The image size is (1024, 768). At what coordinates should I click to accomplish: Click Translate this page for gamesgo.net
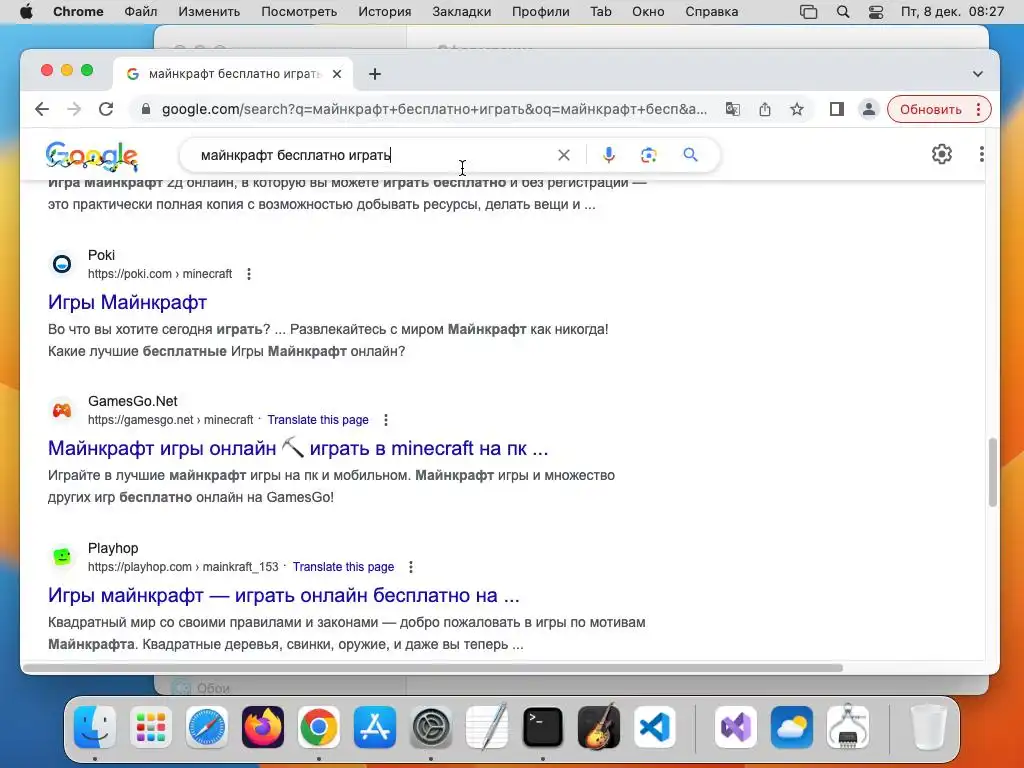[x=317, y=420]
